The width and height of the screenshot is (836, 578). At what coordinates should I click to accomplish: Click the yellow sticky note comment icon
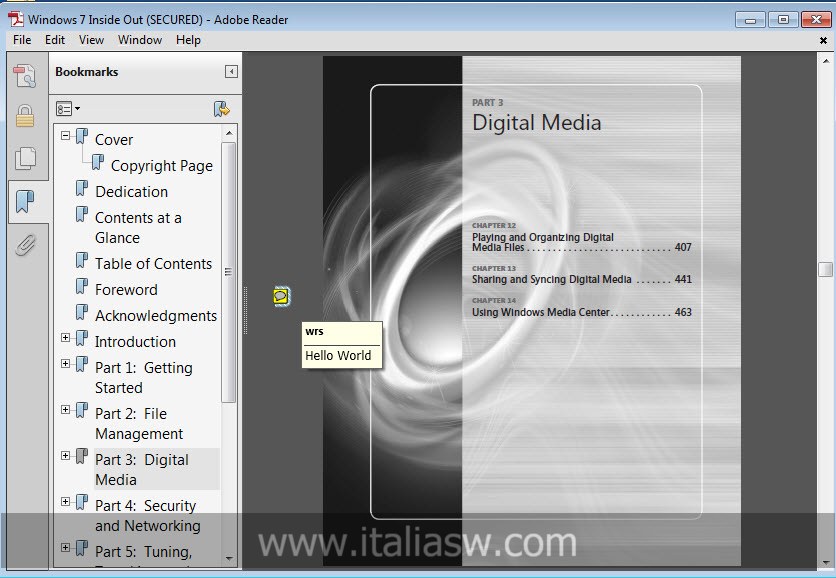(282, 296)
